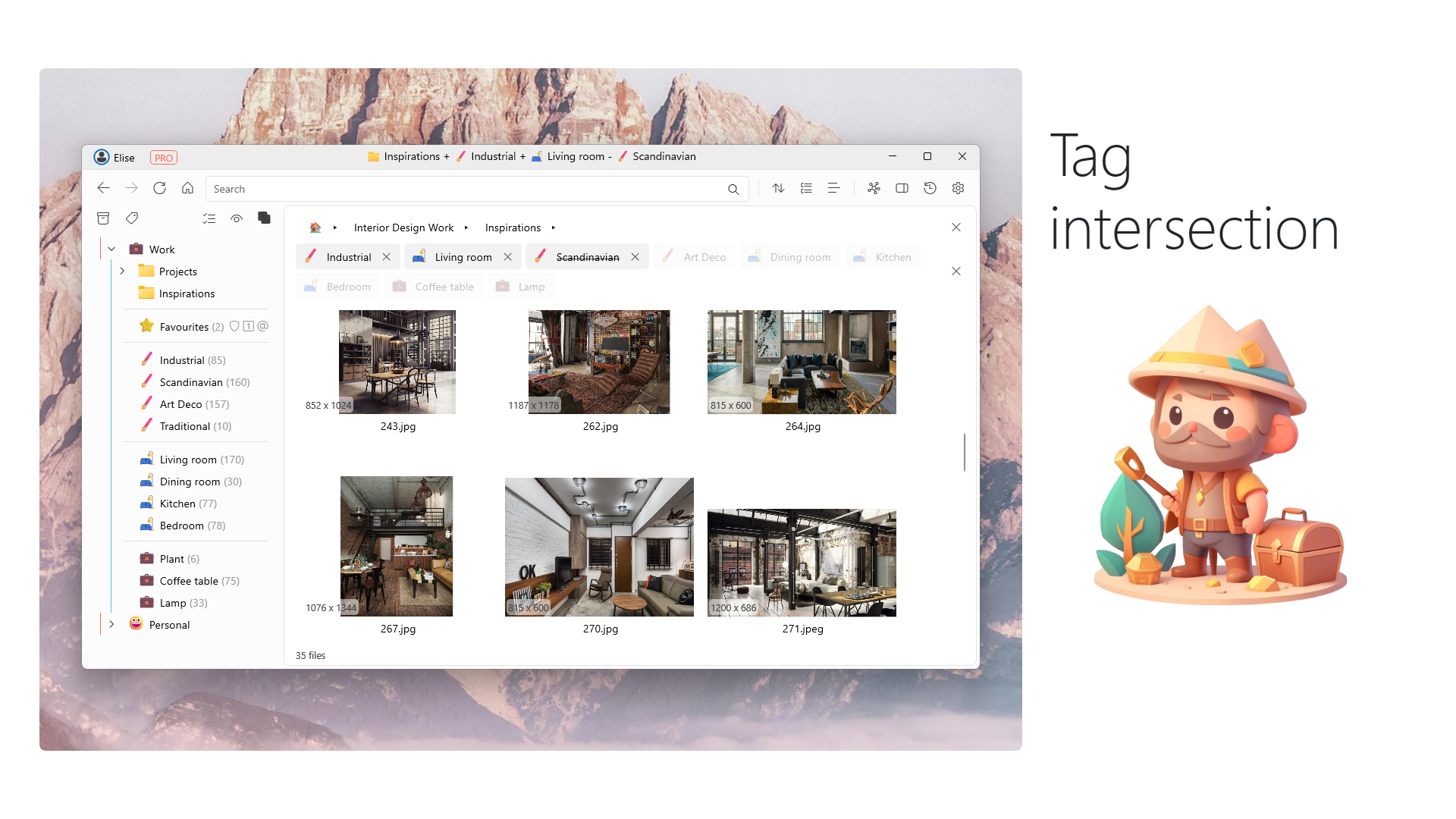This screenshot has height=819, width=1456.
Task: Expand the Projects folder
Action: pyautogui.click(x=122, y=271)
